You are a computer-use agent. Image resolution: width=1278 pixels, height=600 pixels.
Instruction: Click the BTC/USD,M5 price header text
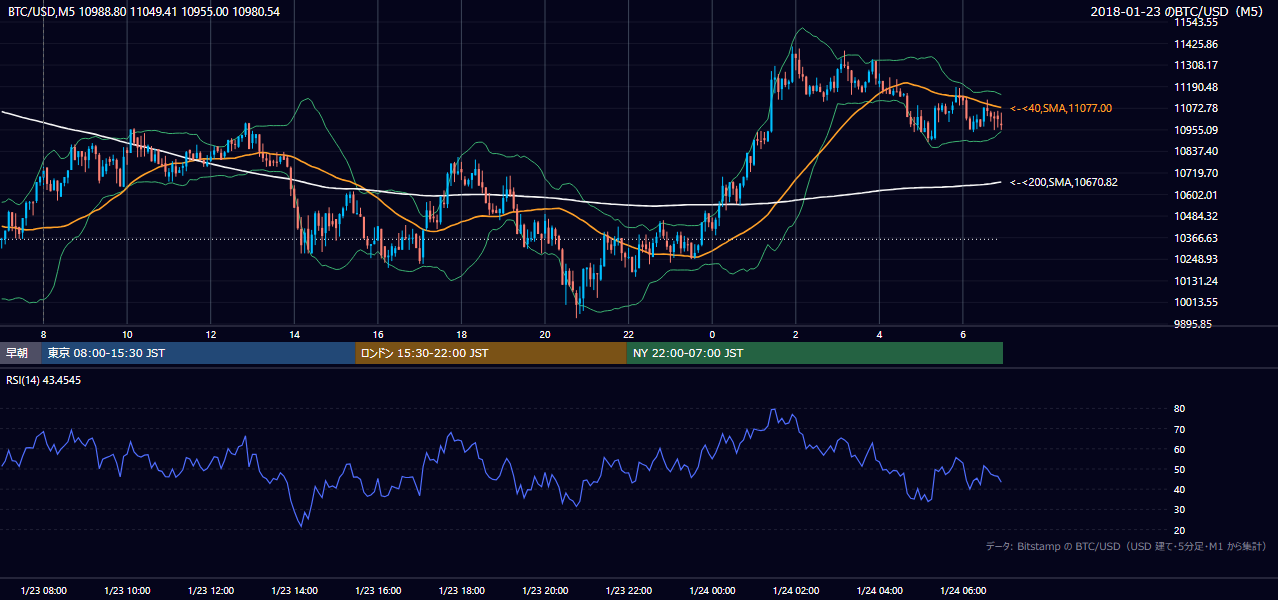(144, 11)
